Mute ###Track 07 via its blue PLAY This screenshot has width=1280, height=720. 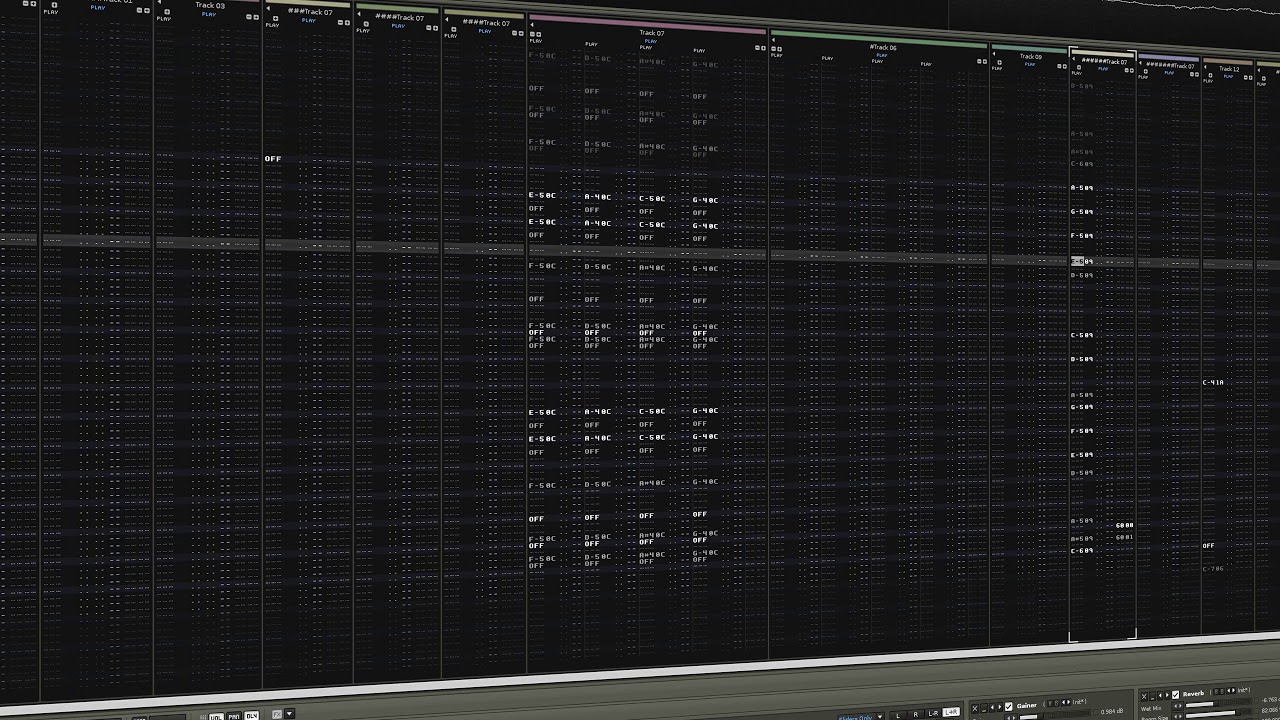[x=309, y=20]
